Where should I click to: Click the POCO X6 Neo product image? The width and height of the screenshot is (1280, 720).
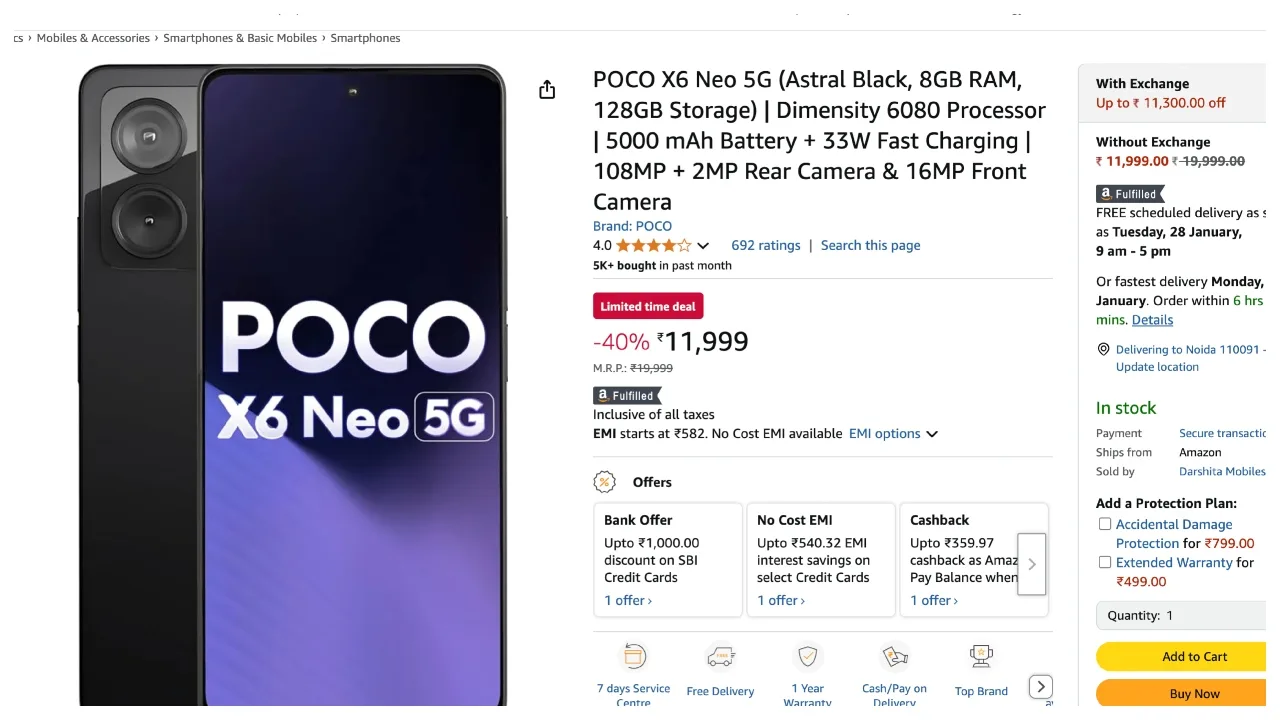[x=292, y=385]
